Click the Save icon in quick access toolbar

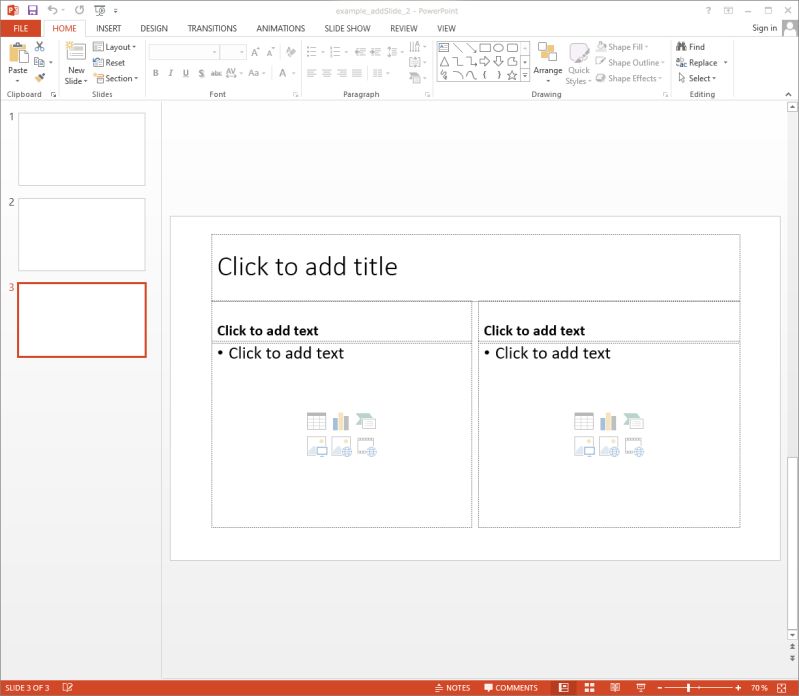tap(32, 10)
